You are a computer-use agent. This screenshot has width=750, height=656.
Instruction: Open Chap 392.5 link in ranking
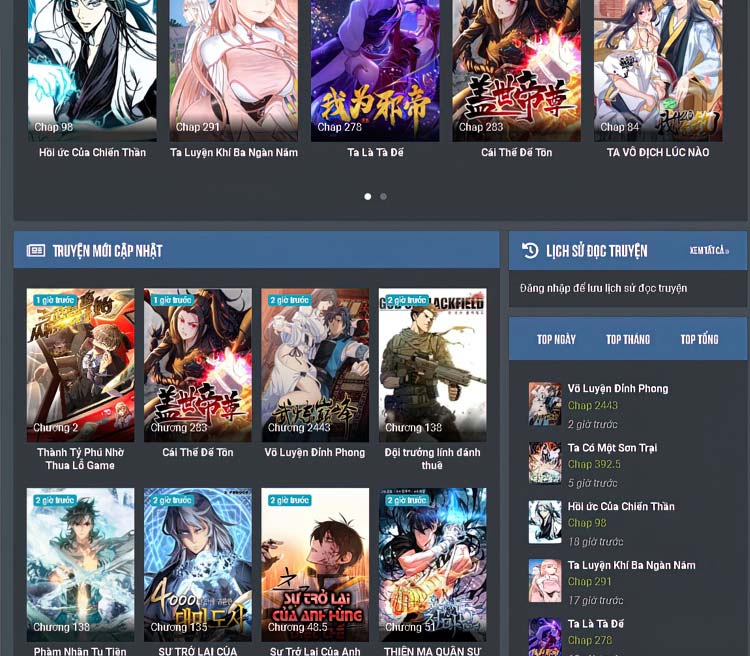594,464
